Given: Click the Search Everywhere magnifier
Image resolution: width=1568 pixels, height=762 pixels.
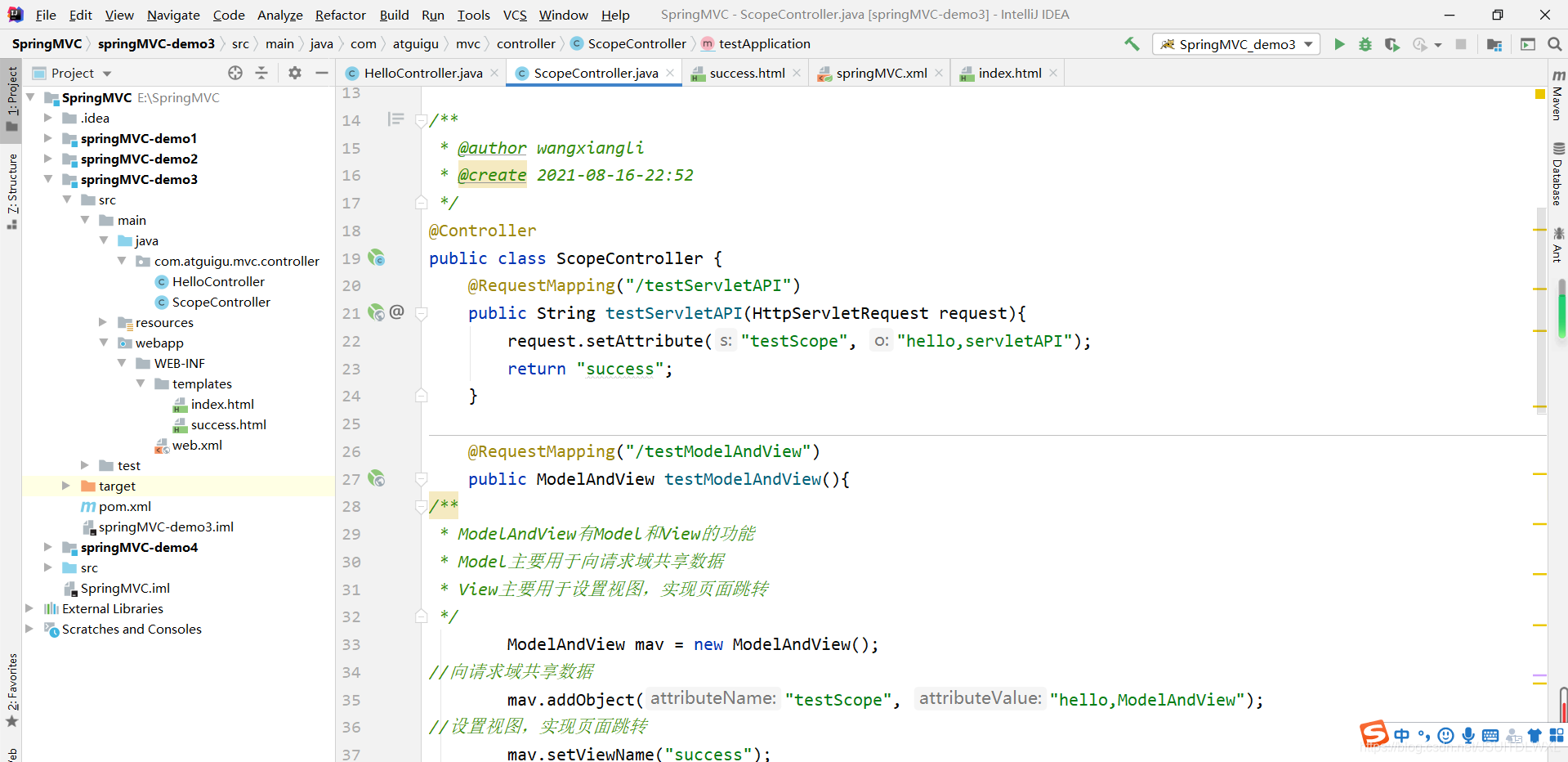Looking at the screenshot, I should click(x=1554, y=44).
